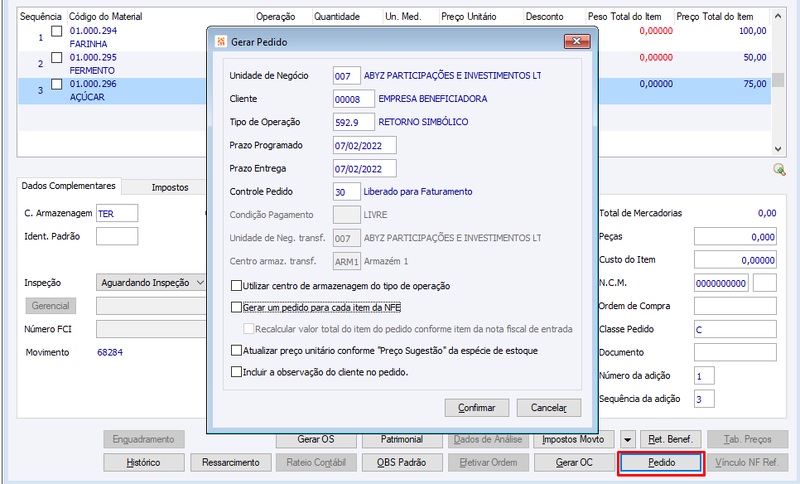Switch to the Impostos tab
Image resolution: width=800 pixels, height=484 pixels.
(x=170, y=187)
